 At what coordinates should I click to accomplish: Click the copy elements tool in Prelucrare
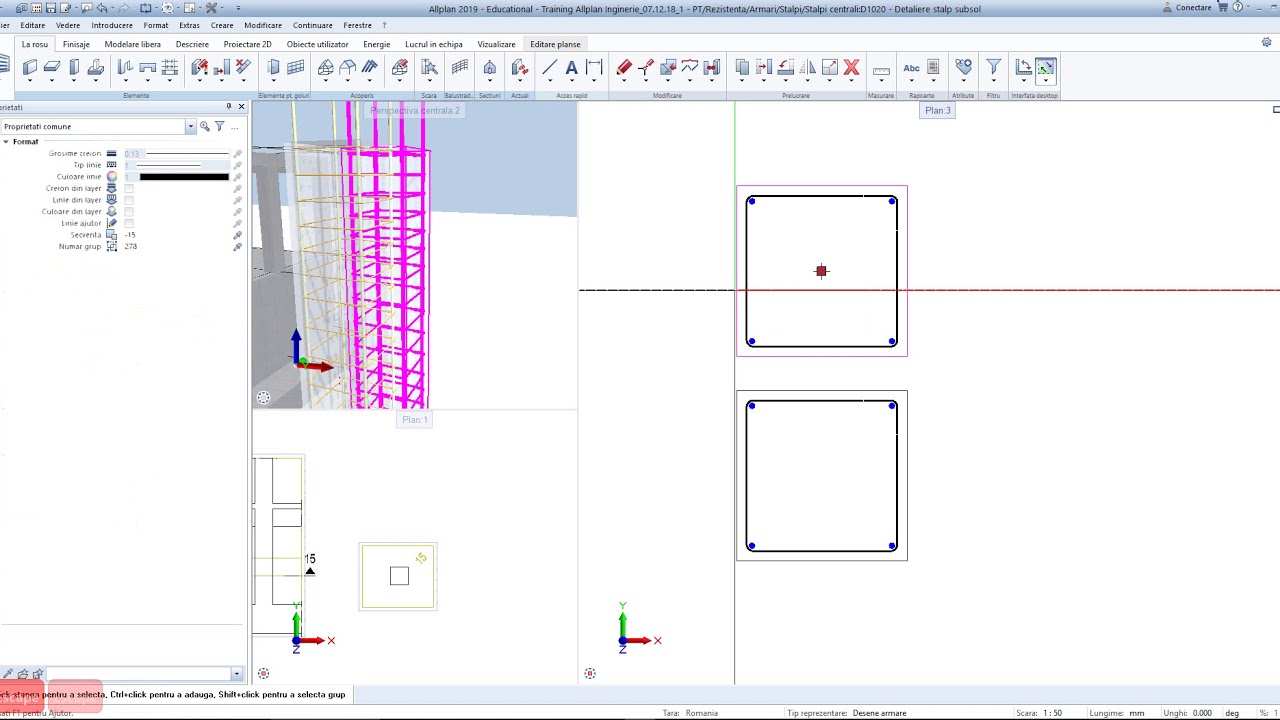point(742,67)
